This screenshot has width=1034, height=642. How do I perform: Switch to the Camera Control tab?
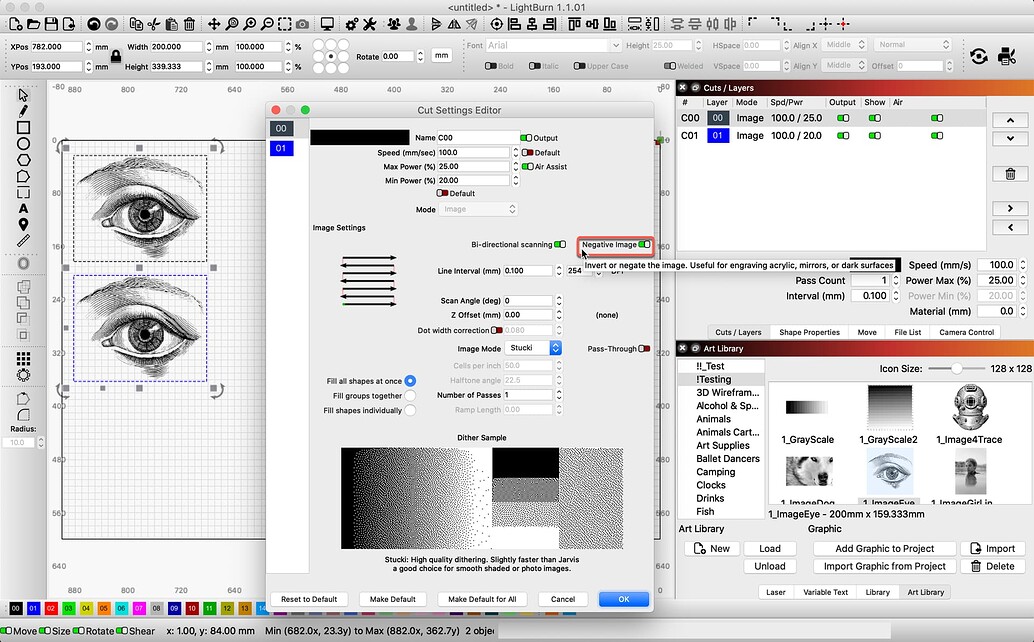tap(966, 332)
